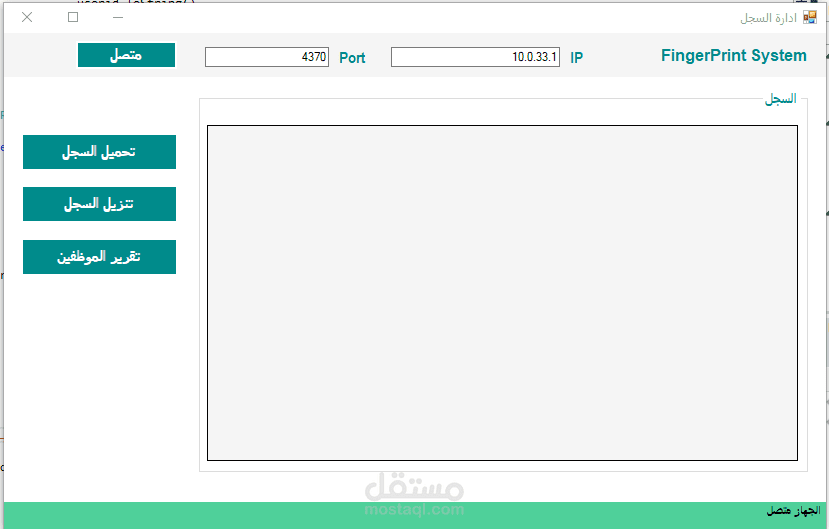
Task: Click the FingerPrint System heading
Action: (734, 55)
